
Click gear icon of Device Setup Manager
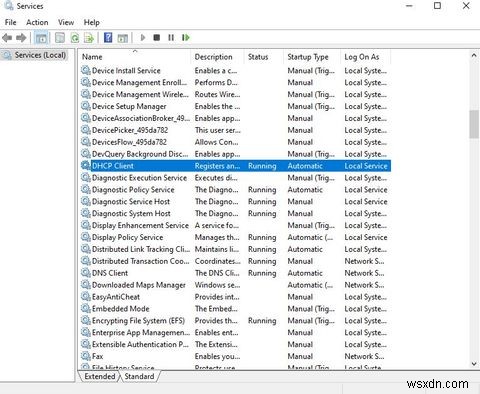[x=86, y=106]
